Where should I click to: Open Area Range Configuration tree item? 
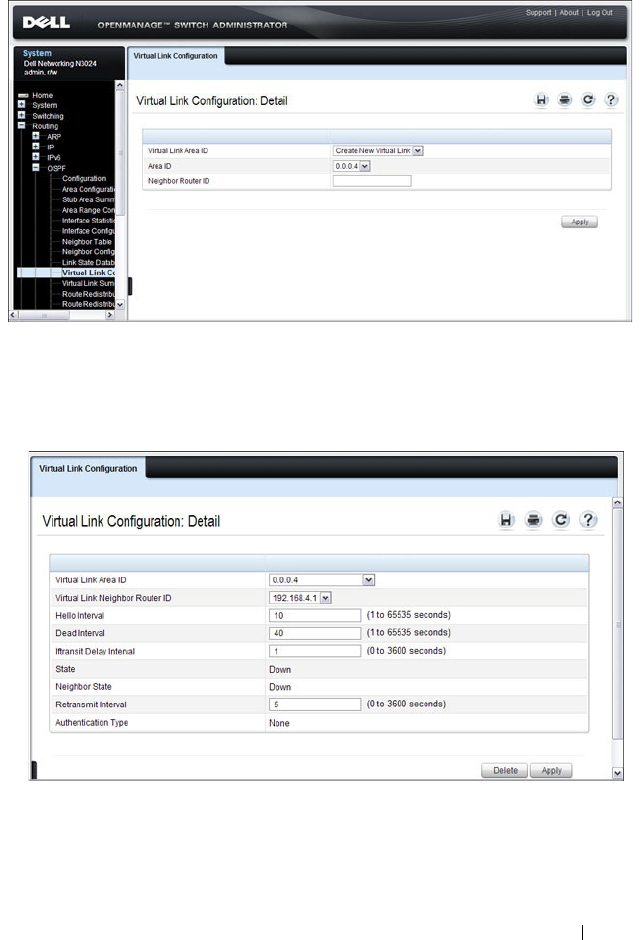(x=88, y=210)
